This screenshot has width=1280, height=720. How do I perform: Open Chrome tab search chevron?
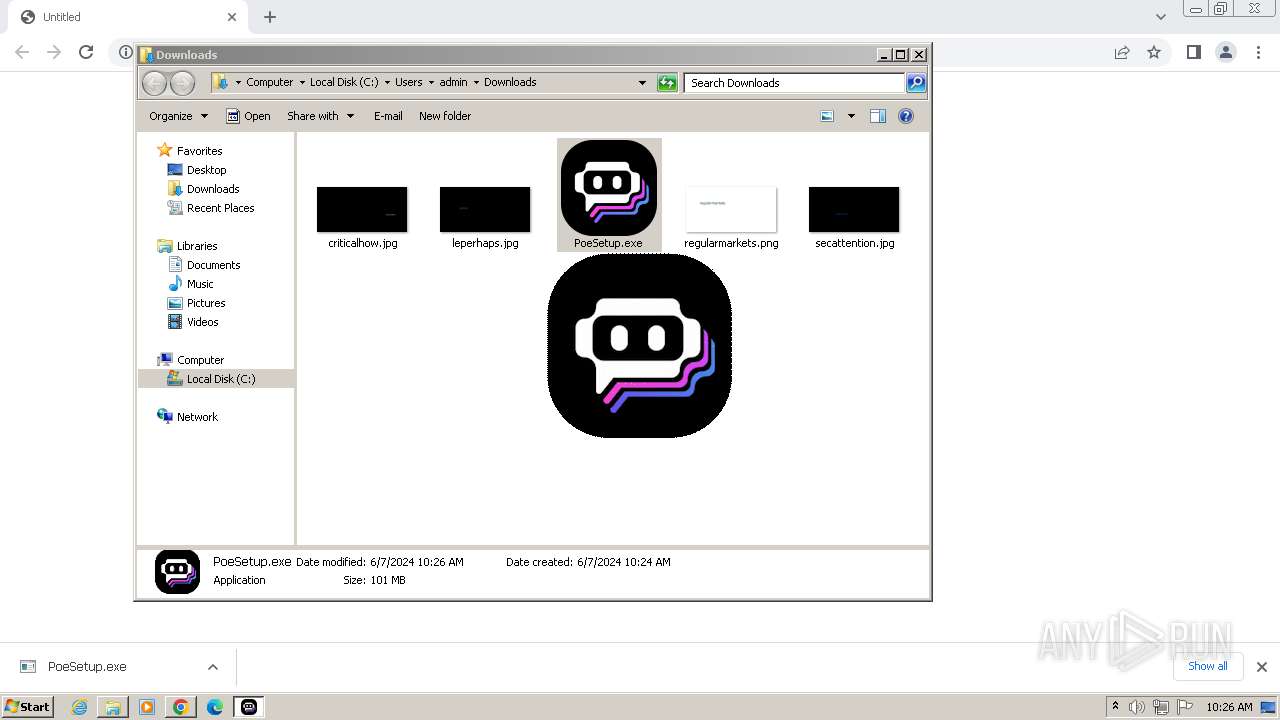tap(1160, 17)
